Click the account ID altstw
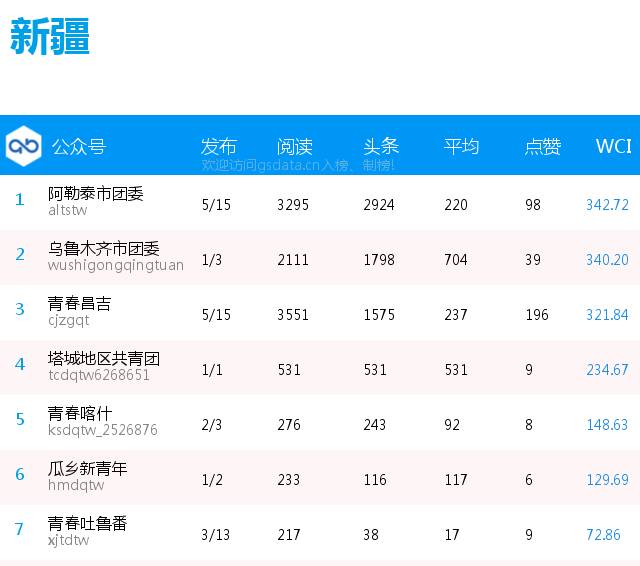The width and height of the screenshot is (640, 566). (68, 210)
